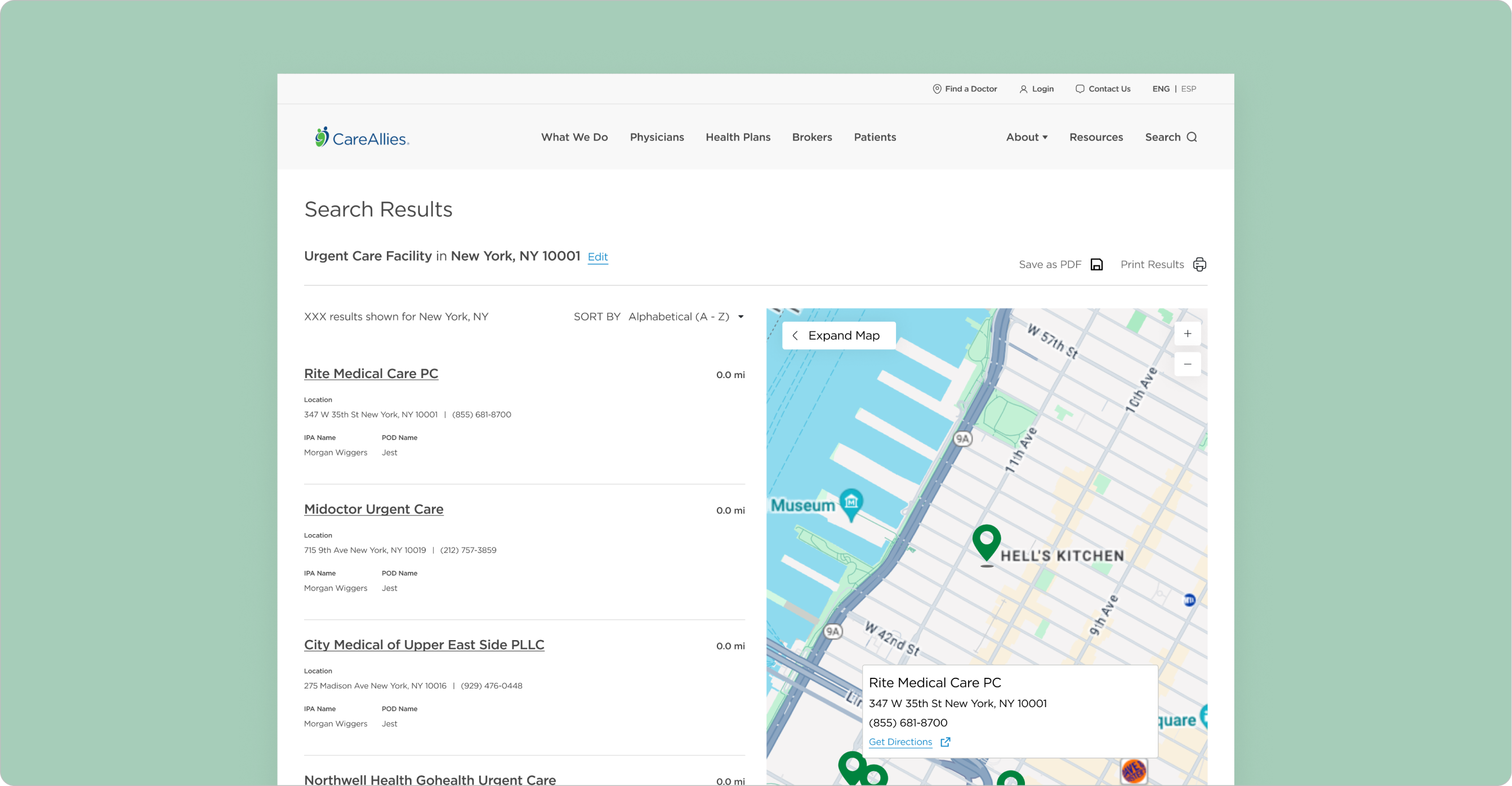Click the Expand Map button
This screenshot has height=786, width=1512.
[838, 335]
